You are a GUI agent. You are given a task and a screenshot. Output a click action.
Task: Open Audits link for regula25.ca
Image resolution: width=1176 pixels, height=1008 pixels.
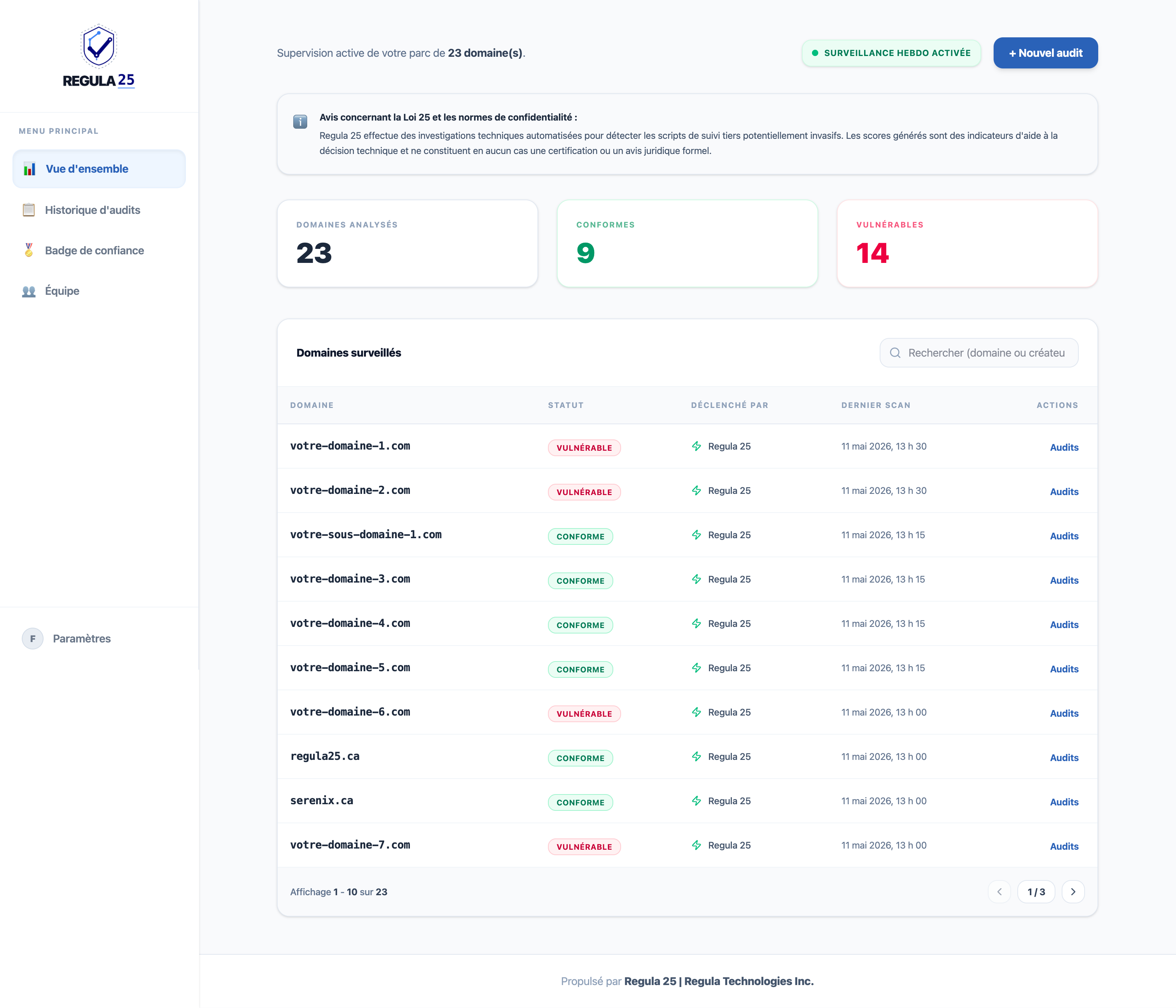[x=1064, y=758]
